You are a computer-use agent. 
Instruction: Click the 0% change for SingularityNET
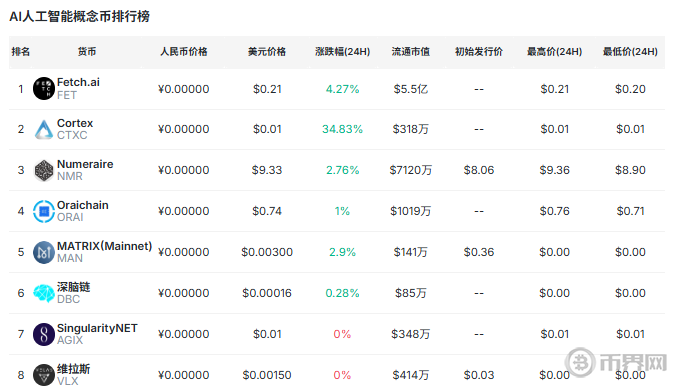[342, 334]
